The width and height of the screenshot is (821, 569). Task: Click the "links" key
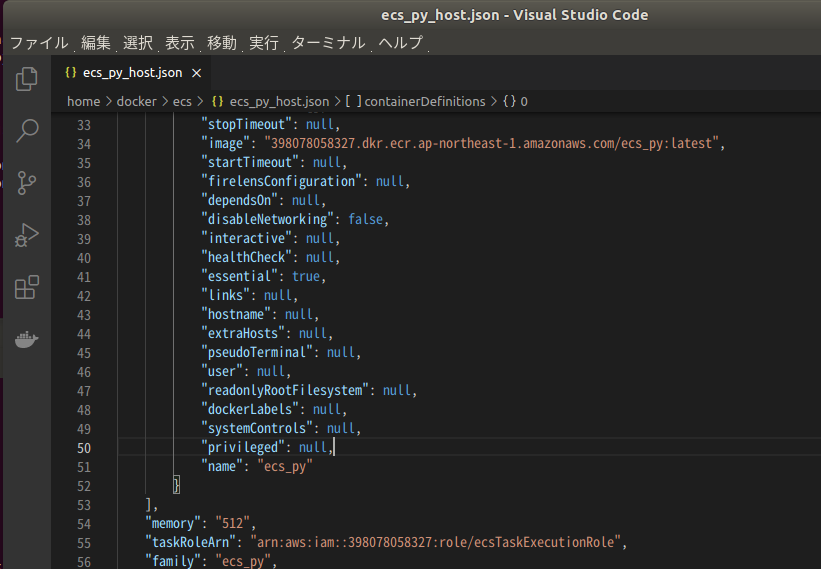225,295
